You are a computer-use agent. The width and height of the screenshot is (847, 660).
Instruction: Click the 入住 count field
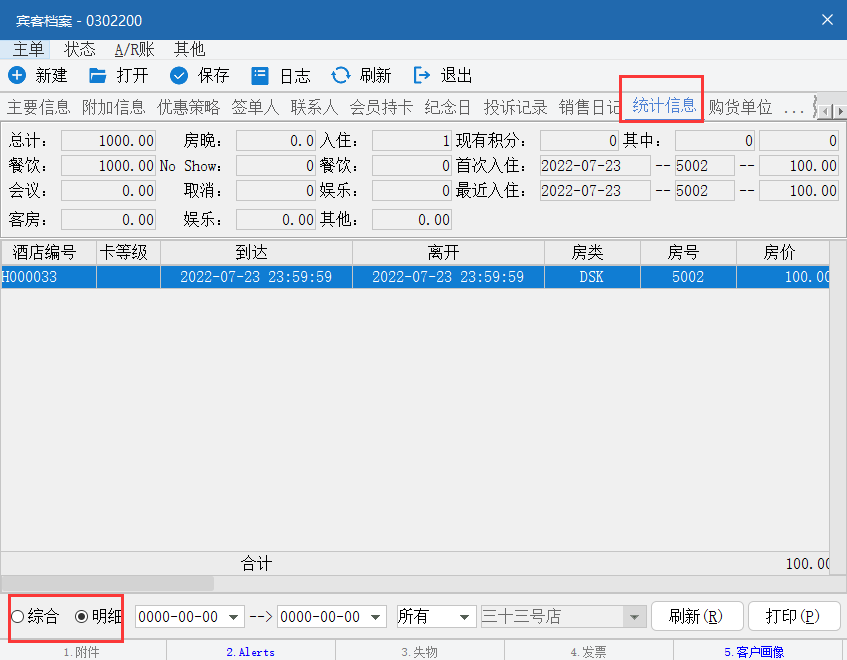coord(412,140)
